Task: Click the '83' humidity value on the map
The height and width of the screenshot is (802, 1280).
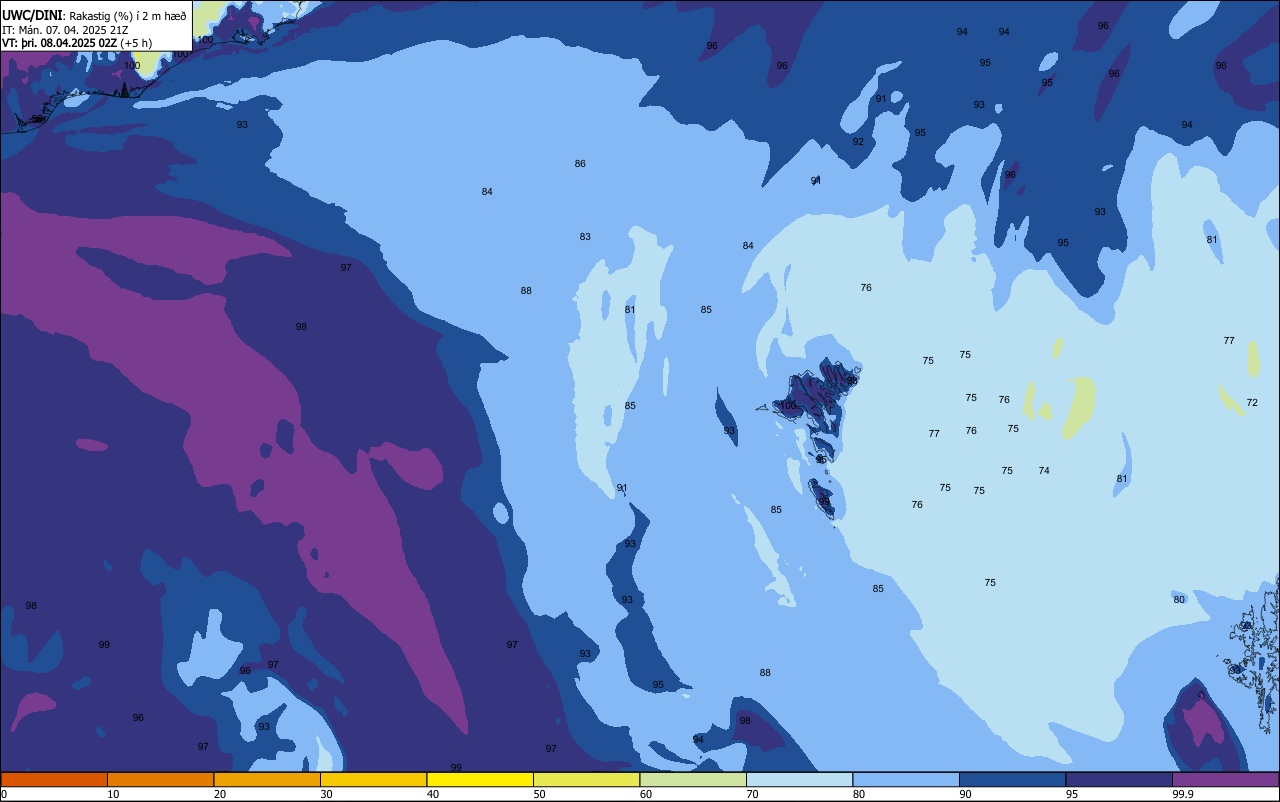Action: click(x=585, y=237)
